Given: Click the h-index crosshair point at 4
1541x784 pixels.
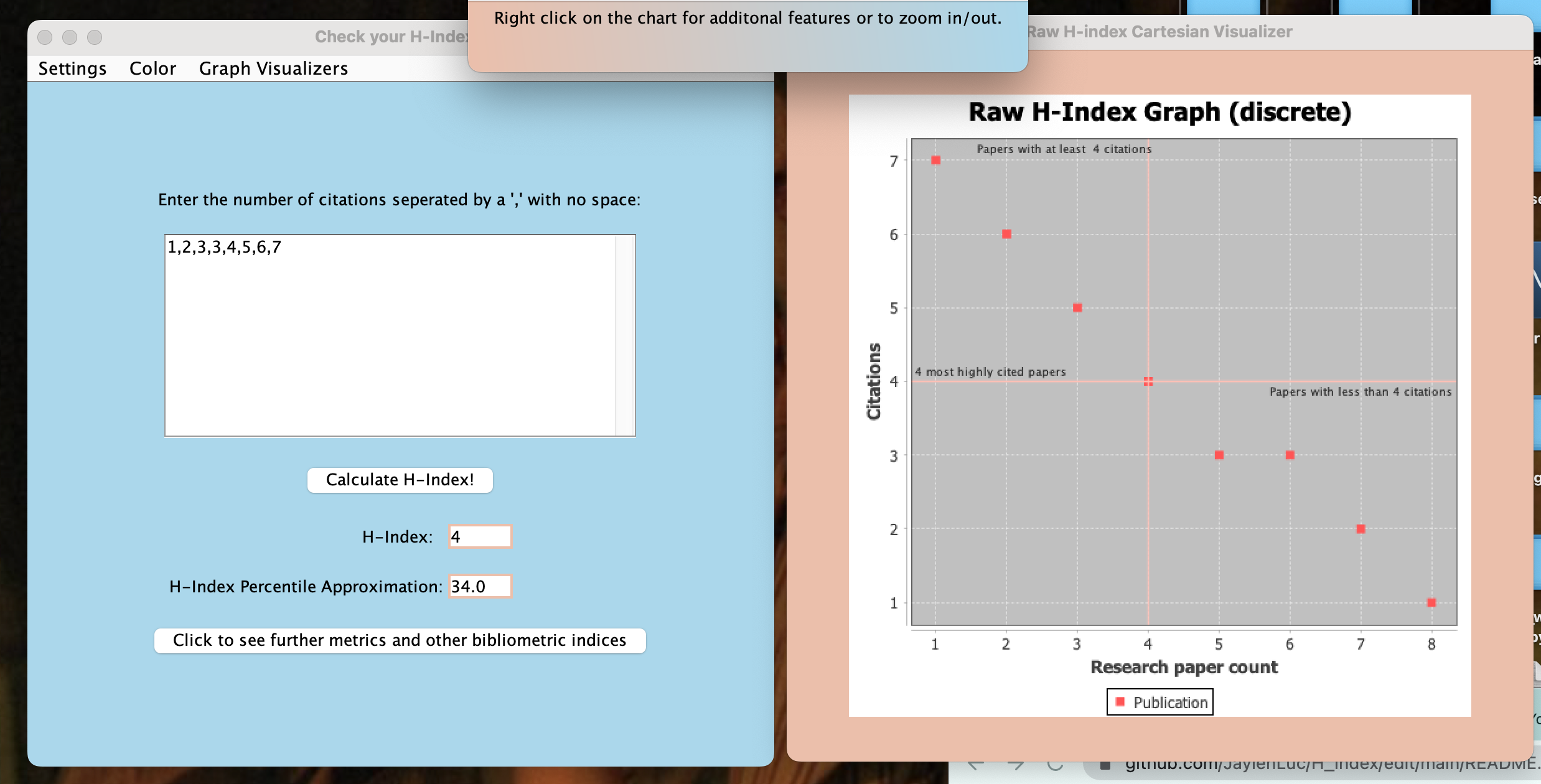Looking at the screenshot, I should pos(1148,381).
